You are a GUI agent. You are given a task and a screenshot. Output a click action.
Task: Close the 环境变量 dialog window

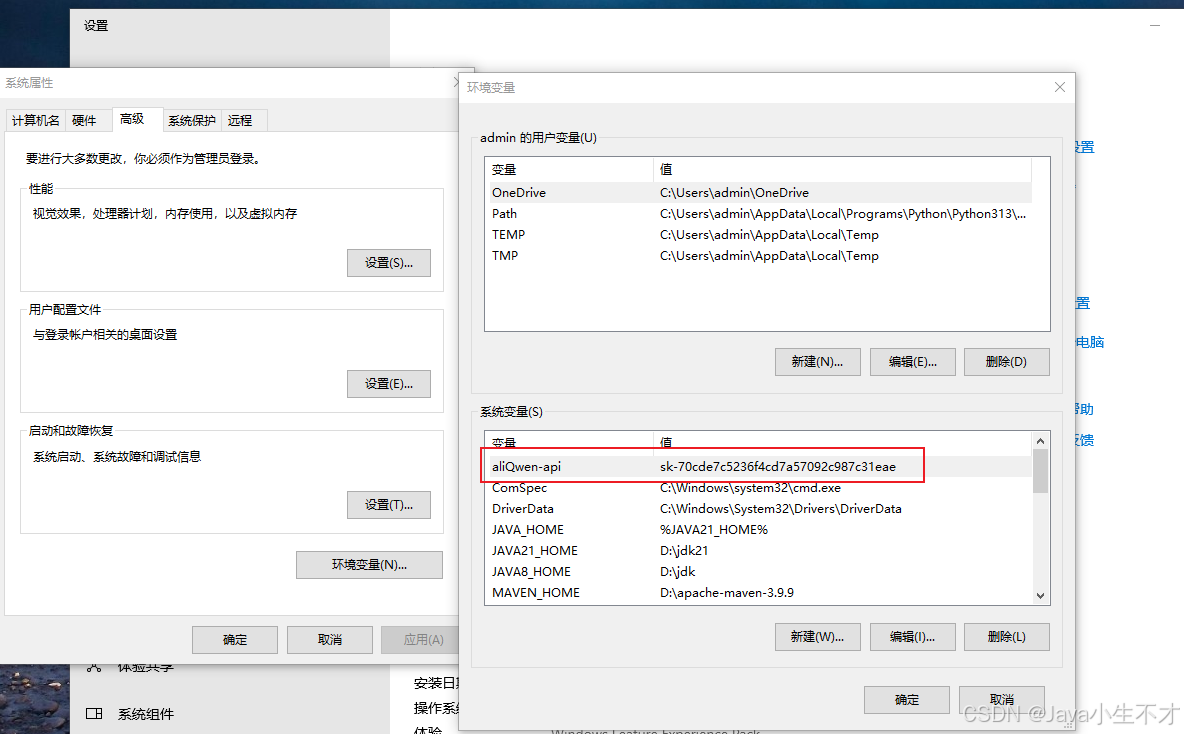tap(1060, 88)
